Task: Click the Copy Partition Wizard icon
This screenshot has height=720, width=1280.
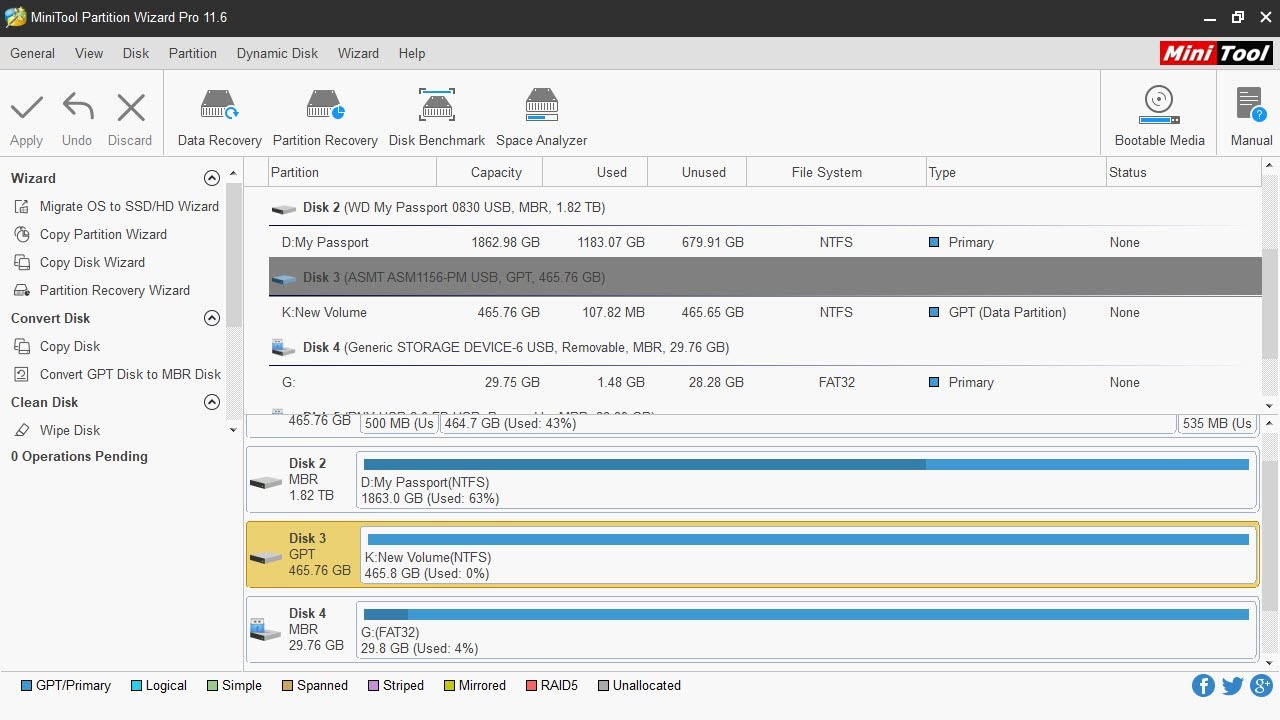Action: point(21,234)
